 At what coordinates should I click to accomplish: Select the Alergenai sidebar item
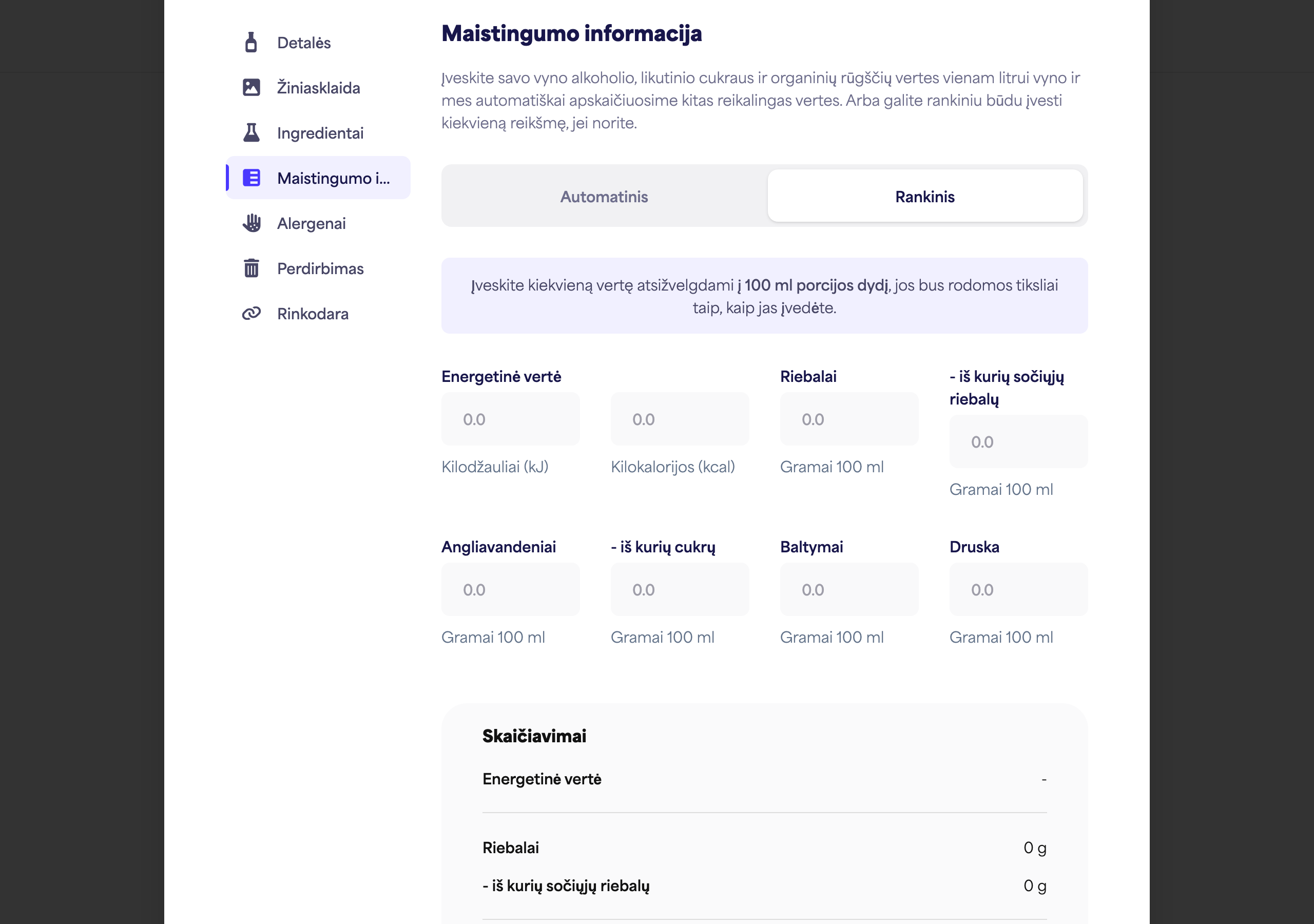[318, 223]
